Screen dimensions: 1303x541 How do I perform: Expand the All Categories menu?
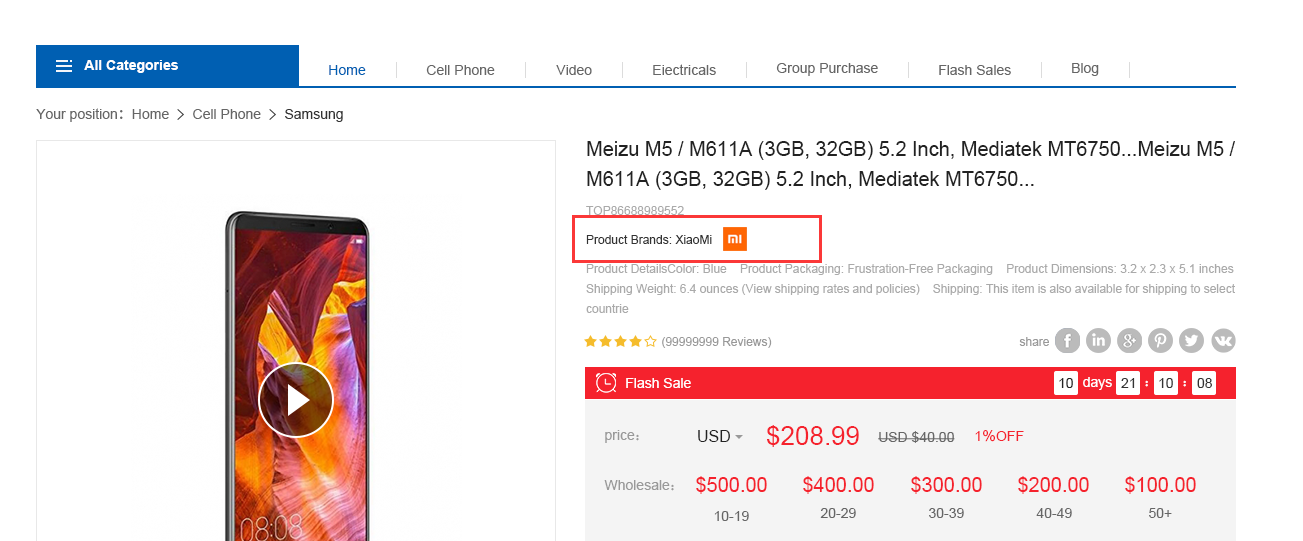coord(167,66)
